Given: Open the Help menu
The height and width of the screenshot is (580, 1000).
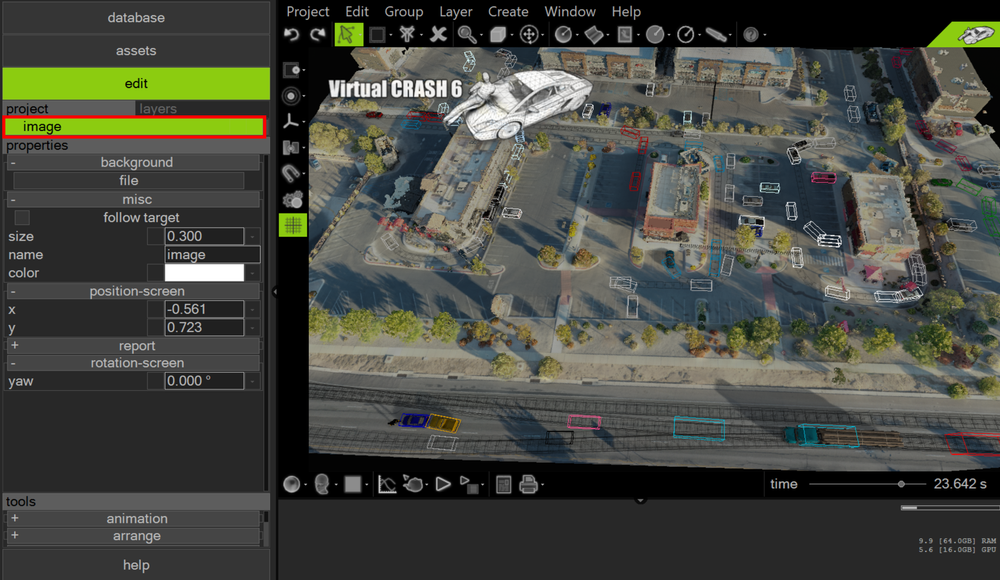Looking at the screenshot, I should tap(626, 11).
